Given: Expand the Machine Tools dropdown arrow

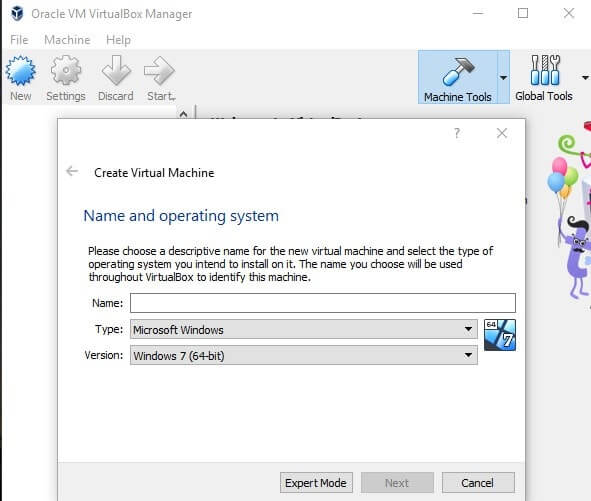Looking at the screenshot, I should [x=504, y=78].
